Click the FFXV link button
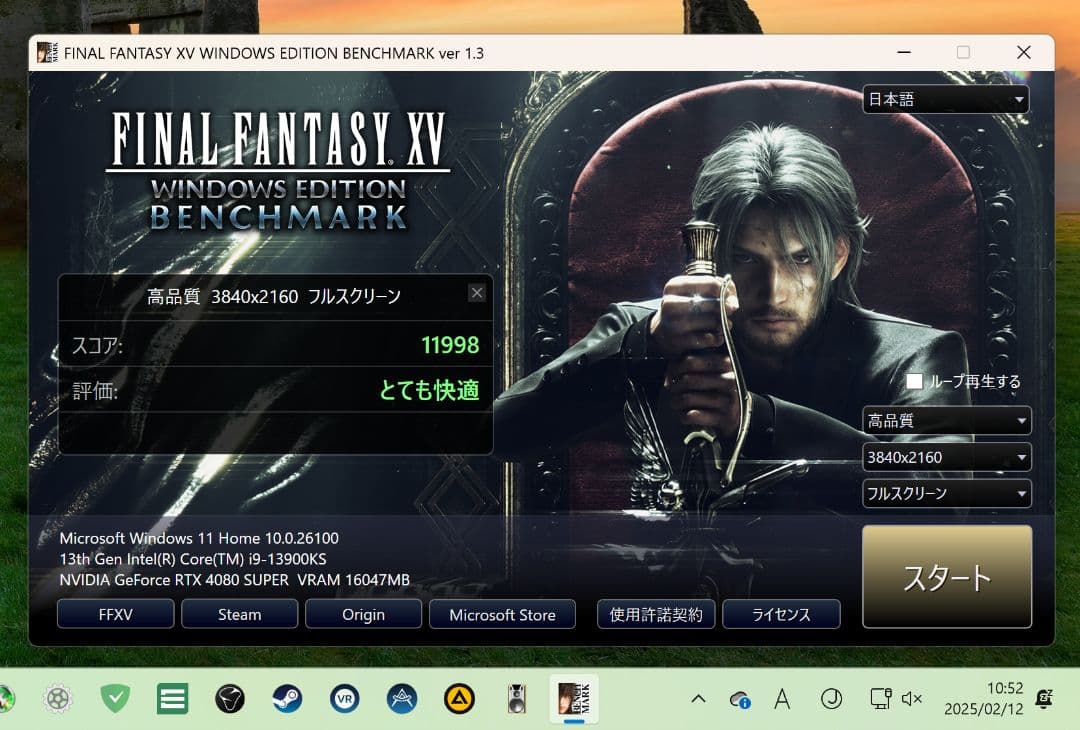This screenshot has height=730, width=1080. coord(115,614)
